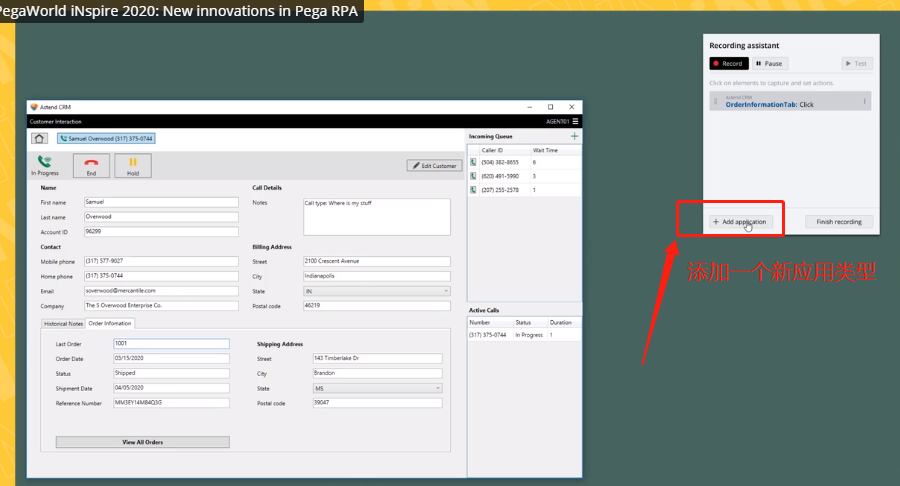Open options menu of OrderInformationTab step
This screenshot has width=900, height=486.
click(864, 102)
